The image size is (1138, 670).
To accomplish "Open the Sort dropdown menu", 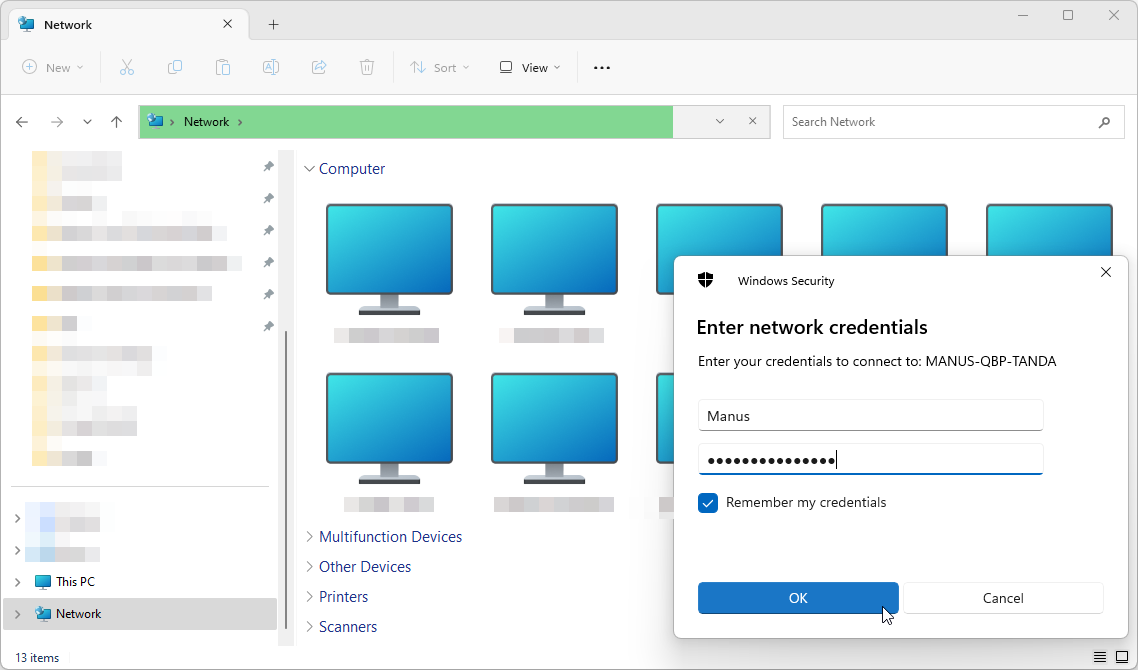I will click(435, 67).
